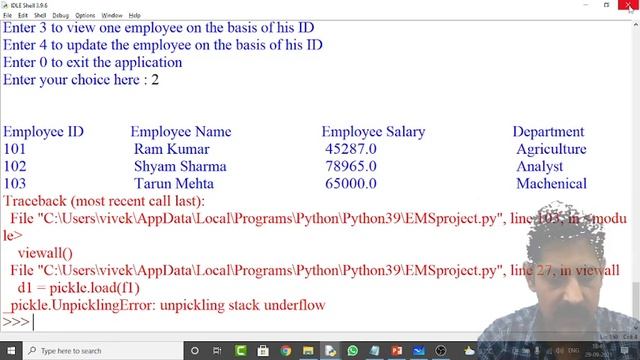Click the scrollbar up arrow in the shell
The height and width of the screenshot is (360, 640).
point(636,25)
